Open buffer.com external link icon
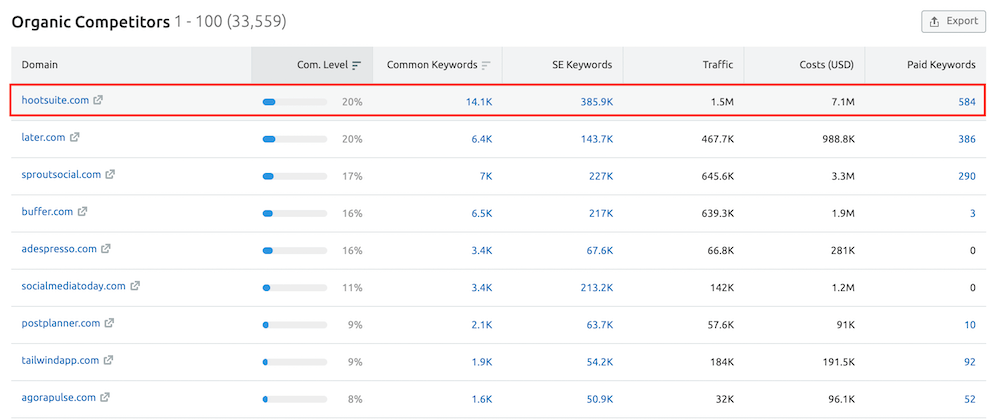1000x420 pixels. click(83, 211)
